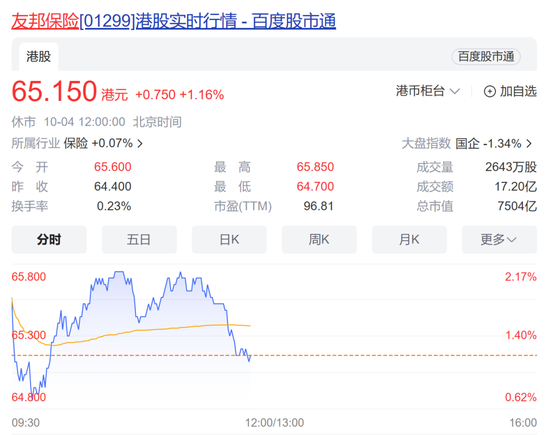Click the 最低 value 64.700
Viewport: 550px width, 435px height.
[315, 187]
